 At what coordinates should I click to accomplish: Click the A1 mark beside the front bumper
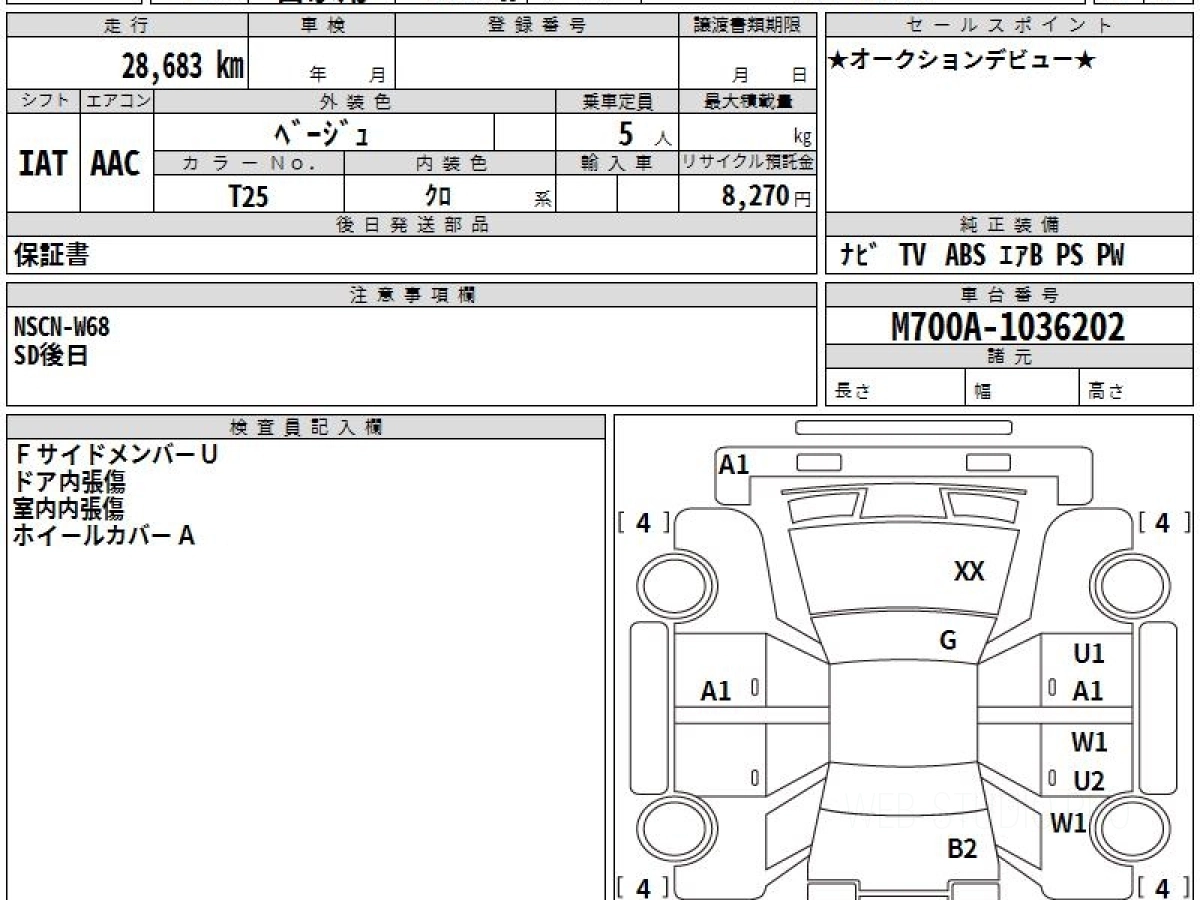[x=734, y=464]
